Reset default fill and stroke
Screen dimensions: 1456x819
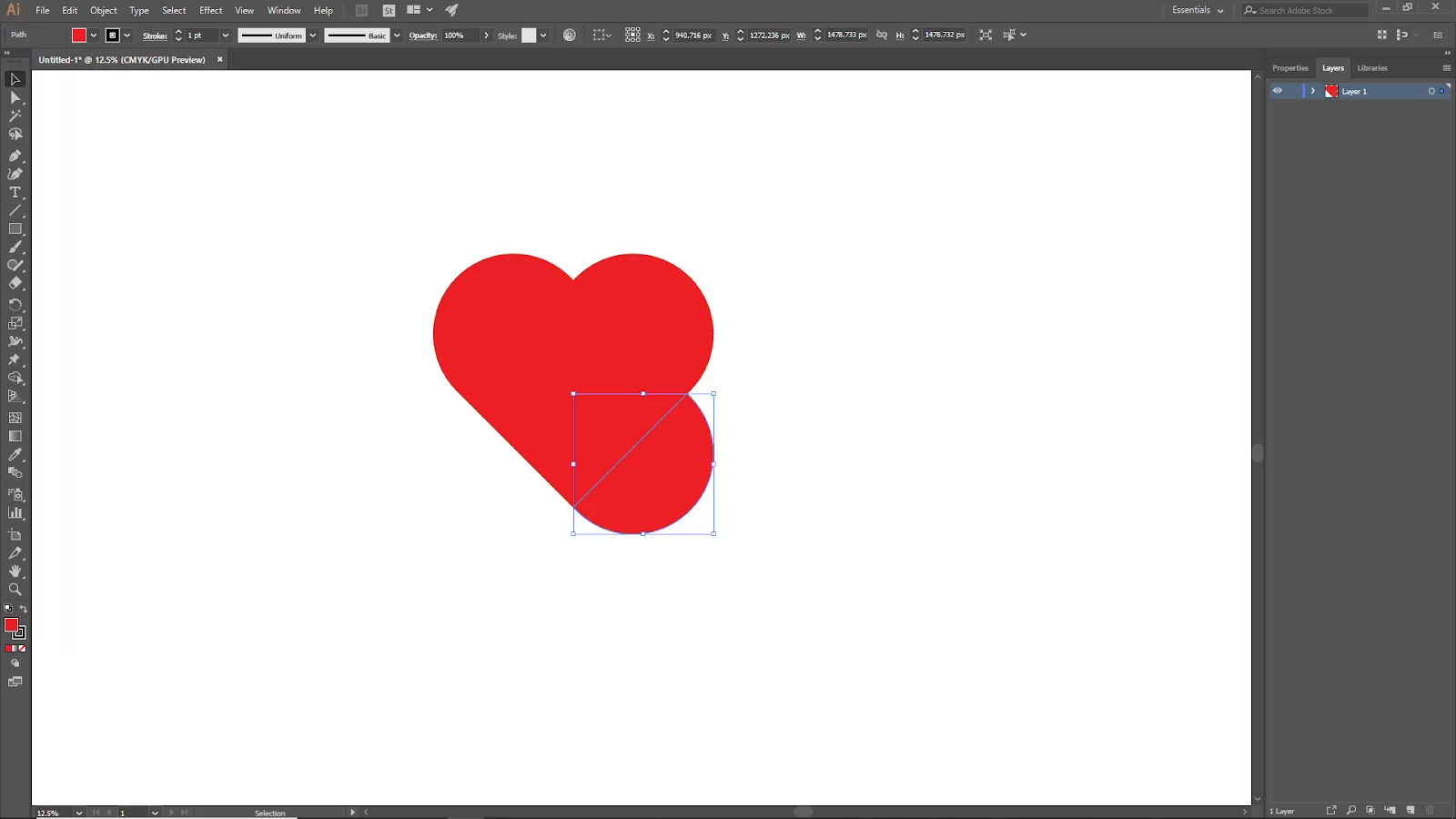coord(8,609)
